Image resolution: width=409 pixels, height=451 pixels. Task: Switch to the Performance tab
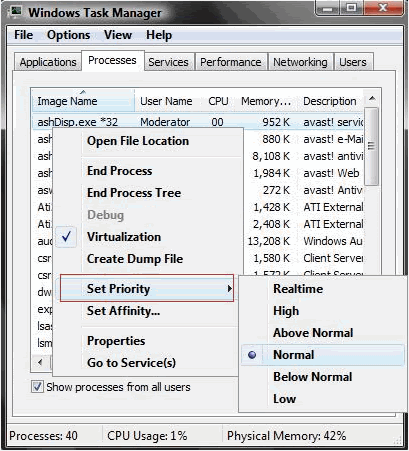[231, 62]
